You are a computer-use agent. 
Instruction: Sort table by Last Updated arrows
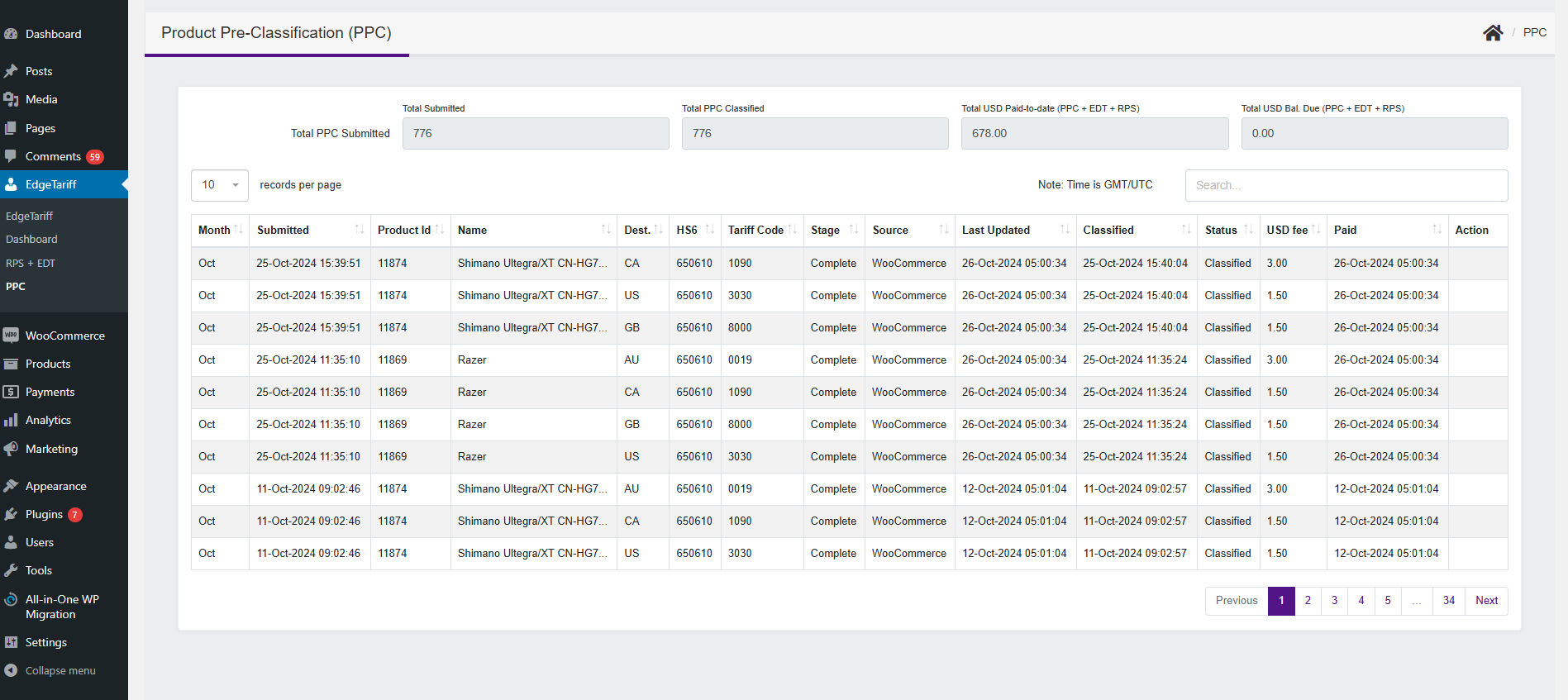(1065, 230)
